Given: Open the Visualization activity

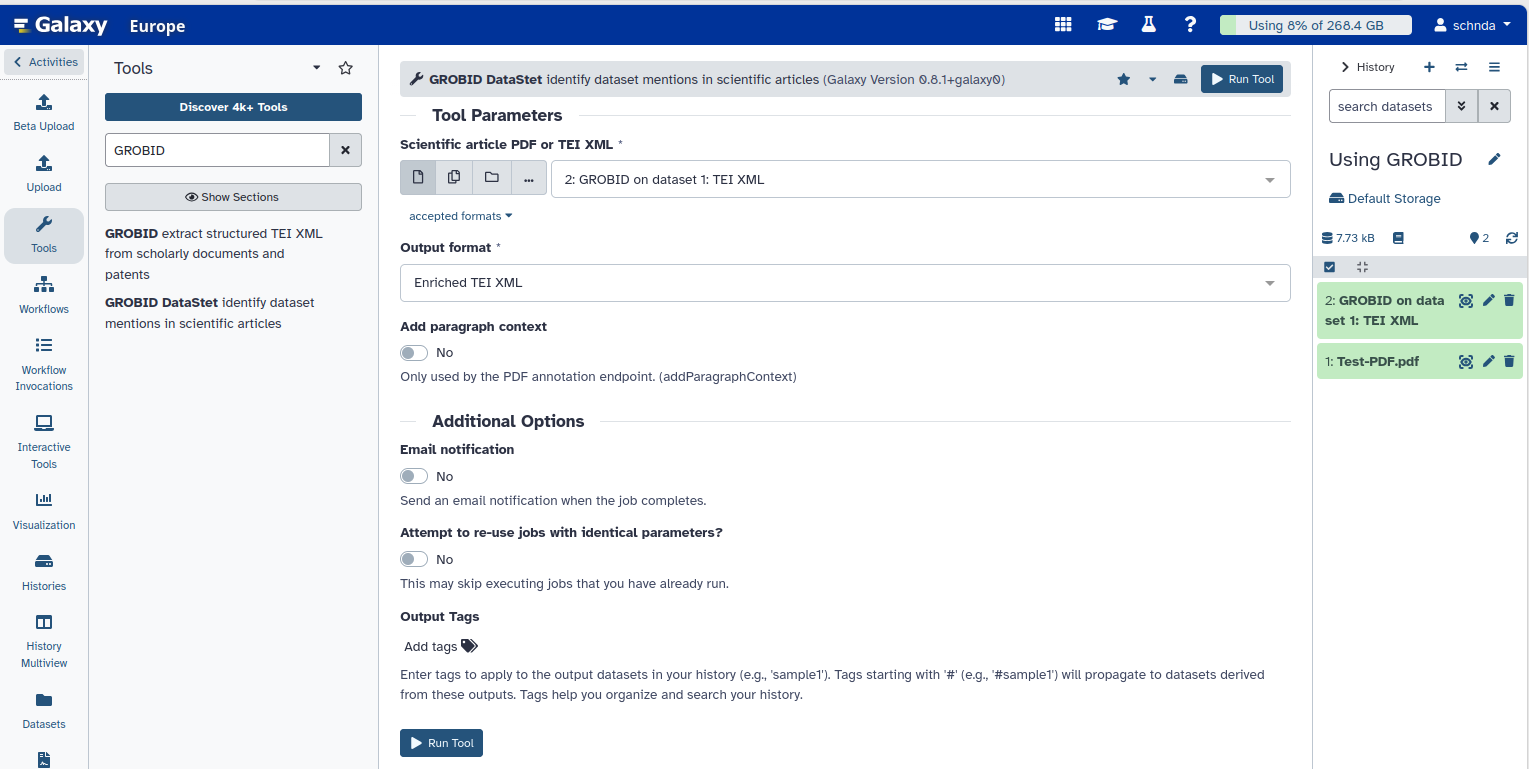Looking at the screenshot, I should click(44, 511).
